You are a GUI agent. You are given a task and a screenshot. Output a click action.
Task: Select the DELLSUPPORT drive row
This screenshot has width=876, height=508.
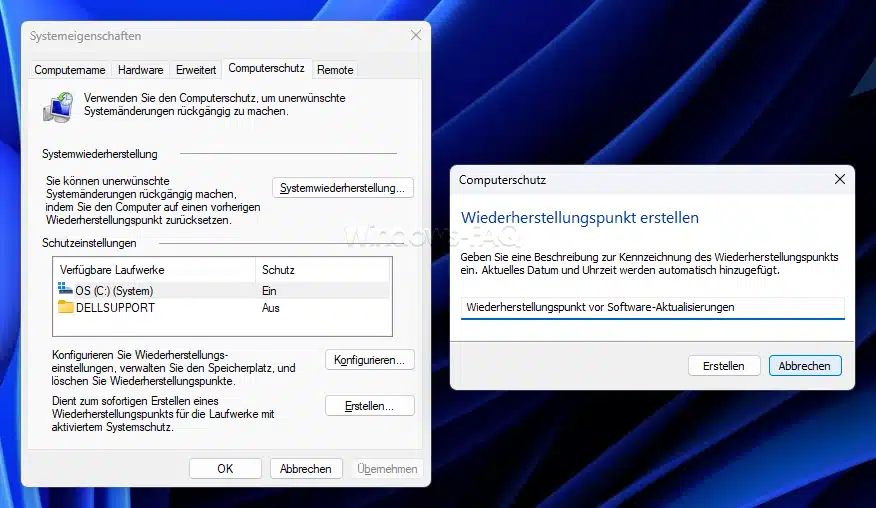tap(222, 308)
